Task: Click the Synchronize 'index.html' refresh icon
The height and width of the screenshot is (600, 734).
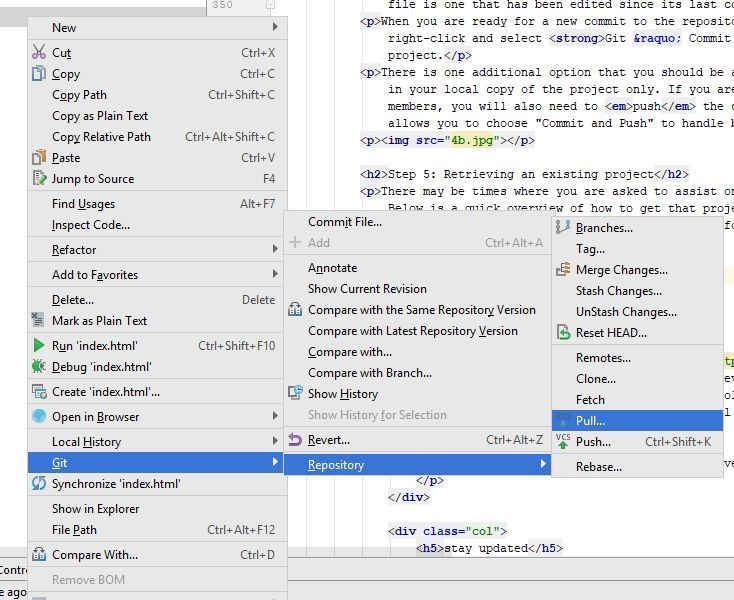Action: click(x=39, y=484)
